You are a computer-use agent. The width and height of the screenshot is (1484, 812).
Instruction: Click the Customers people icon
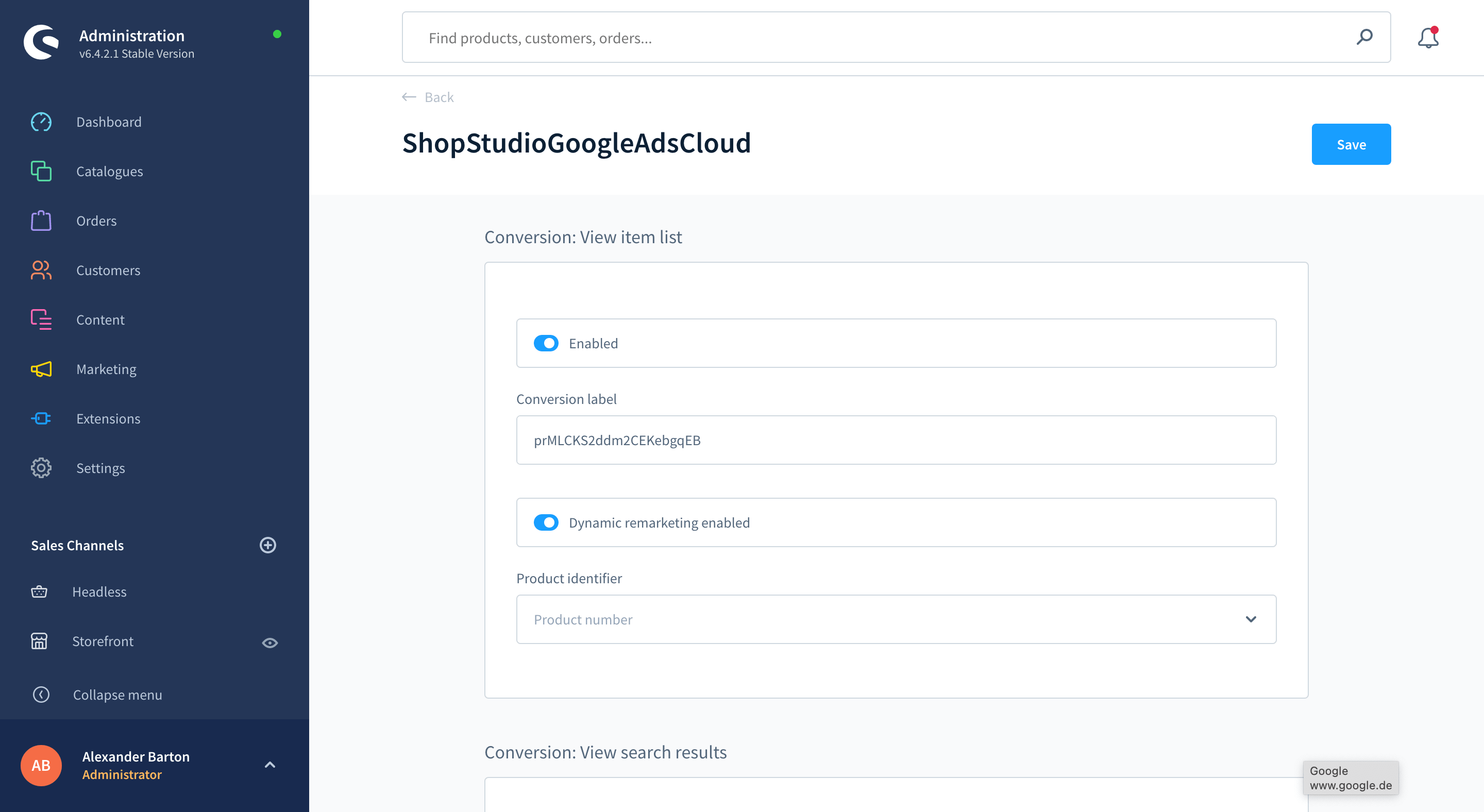tap(41, 270)
